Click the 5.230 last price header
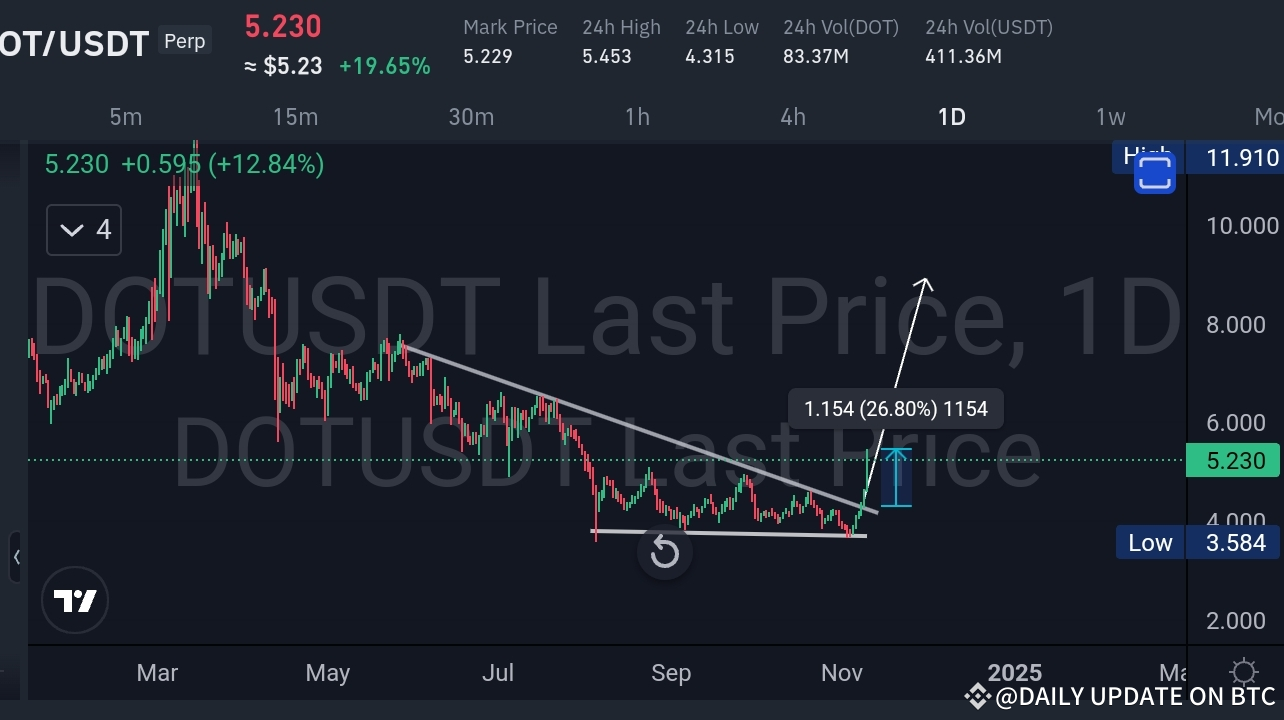1284x720 pixels. [283, 25]
